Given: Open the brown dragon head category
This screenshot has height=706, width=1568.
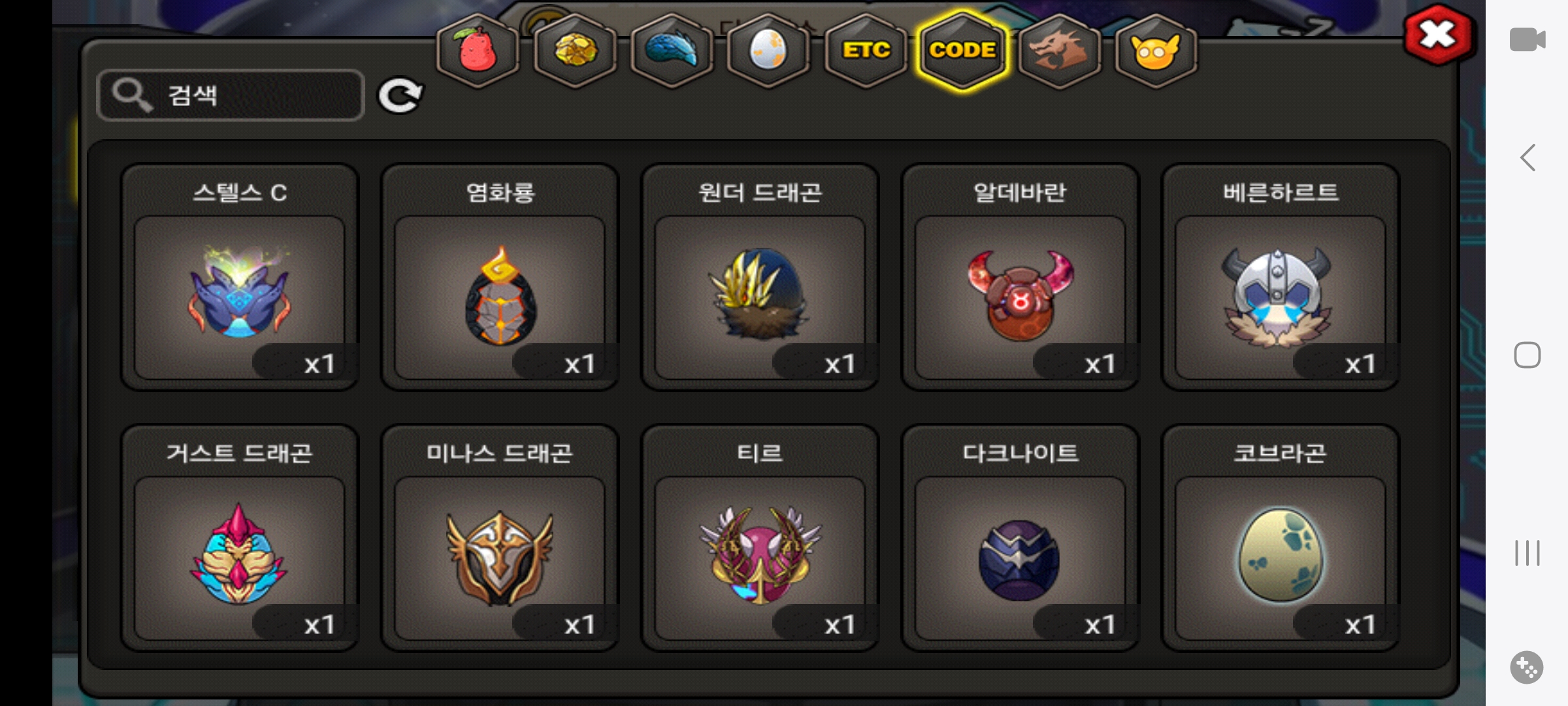Looking at the screenshot, I should click(x=1059, y=51).
